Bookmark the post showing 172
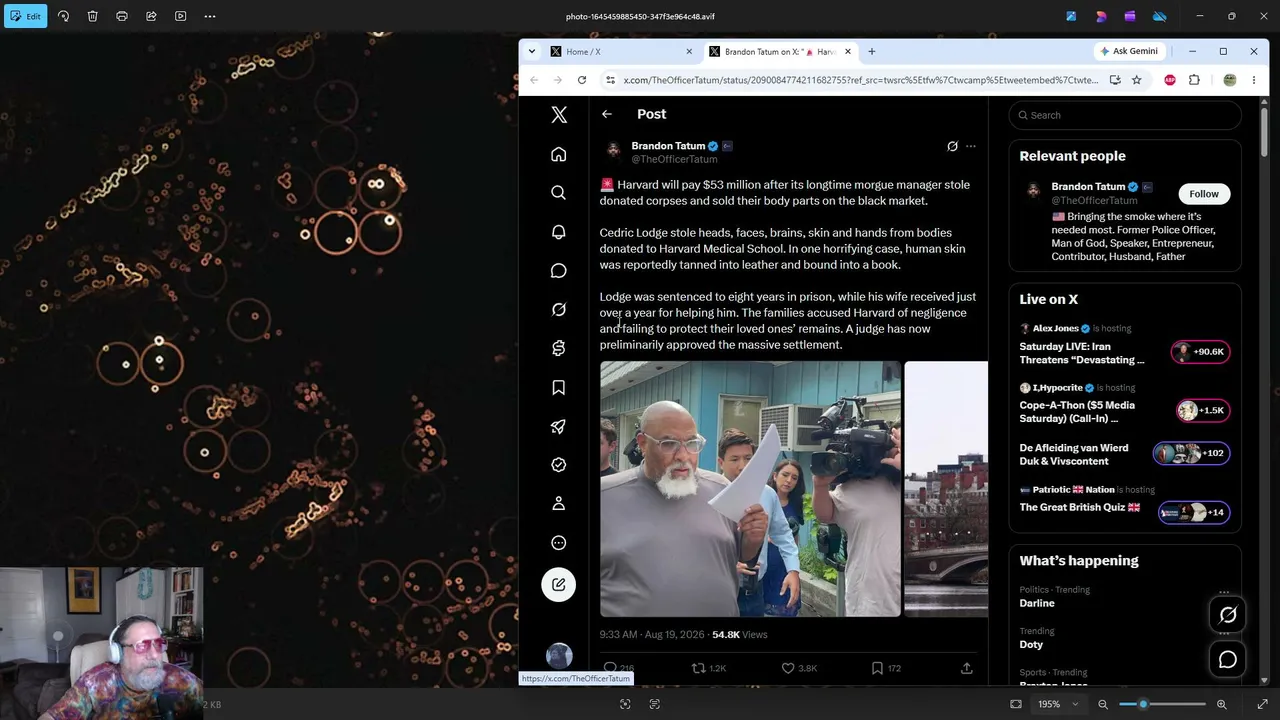The height and width of the screenshot is (720, 1280). point(886,668)
